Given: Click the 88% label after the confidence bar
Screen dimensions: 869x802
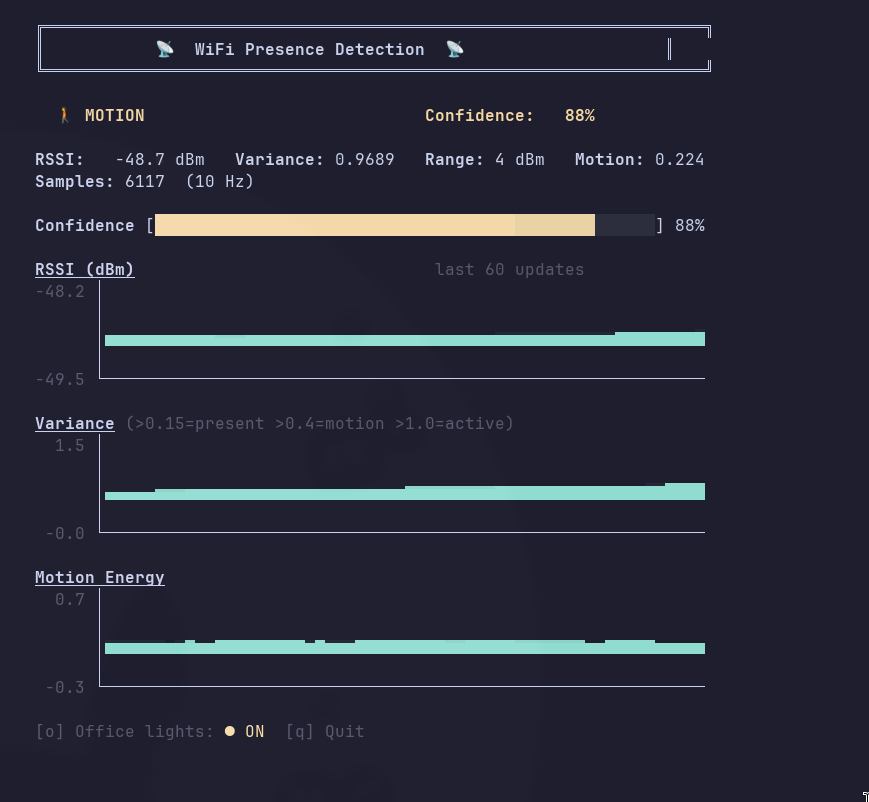Looking at the screenshot, I should point(690,226).
